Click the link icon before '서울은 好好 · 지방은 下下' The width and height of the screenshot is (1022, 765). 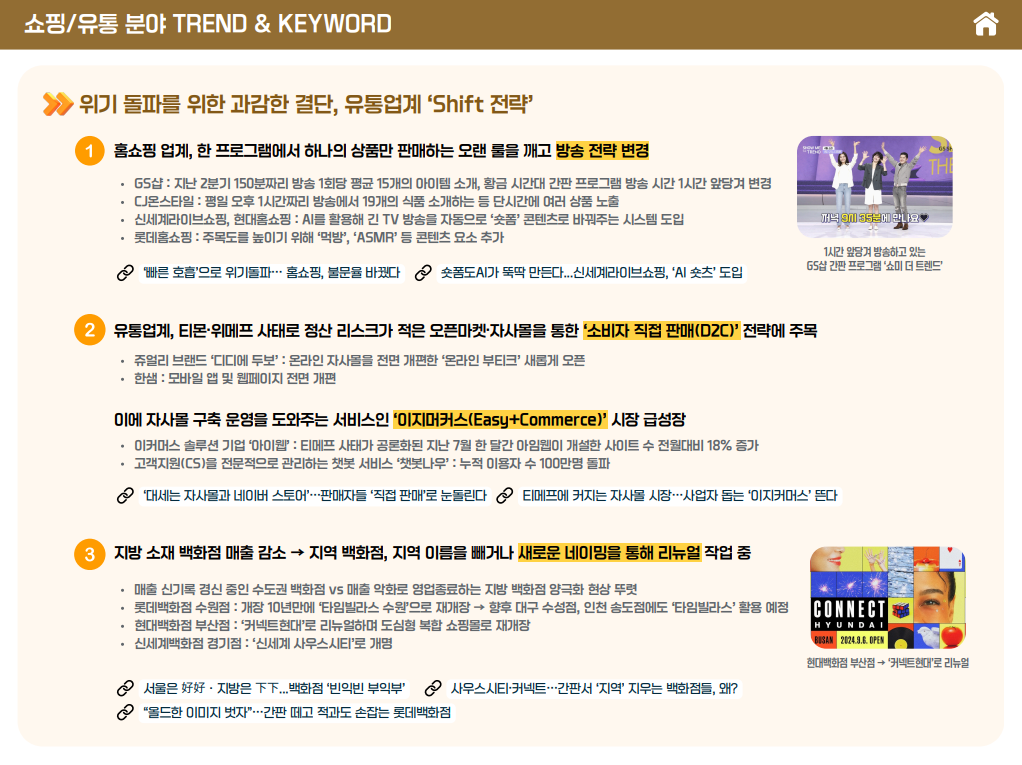pos(125,688)
